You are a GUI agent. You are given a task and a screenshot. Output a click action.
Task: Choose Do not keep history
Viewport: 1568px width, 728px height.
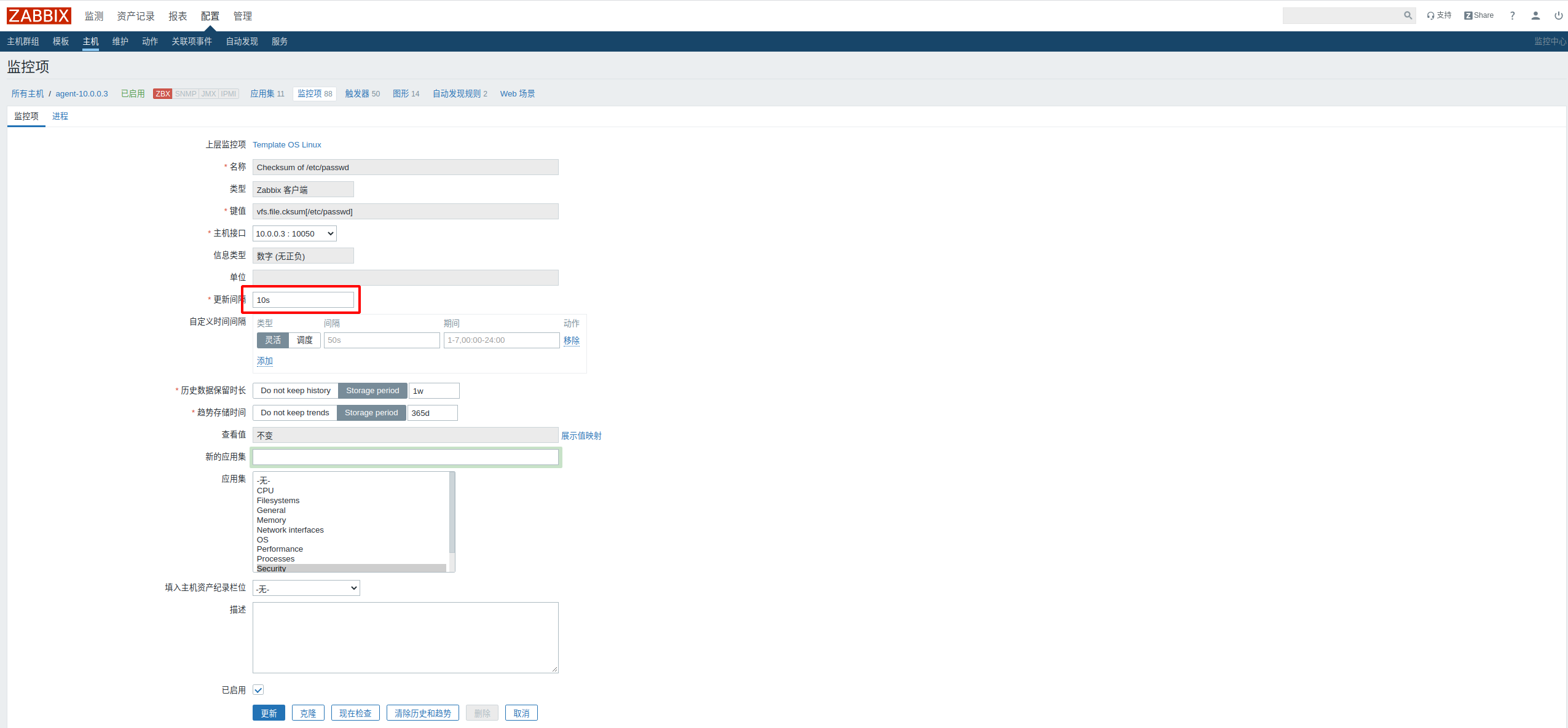coord(296,391)
